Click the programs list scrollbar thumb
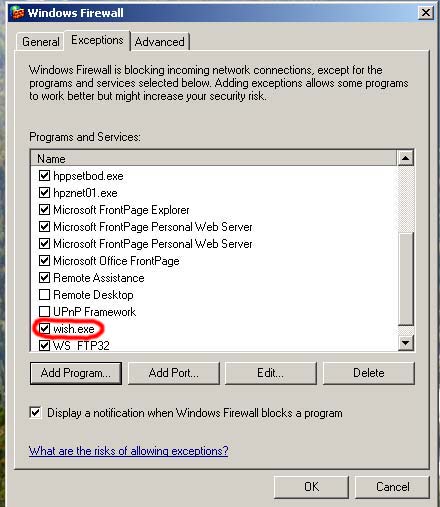440x507 pixels. (x=406, y=279)
